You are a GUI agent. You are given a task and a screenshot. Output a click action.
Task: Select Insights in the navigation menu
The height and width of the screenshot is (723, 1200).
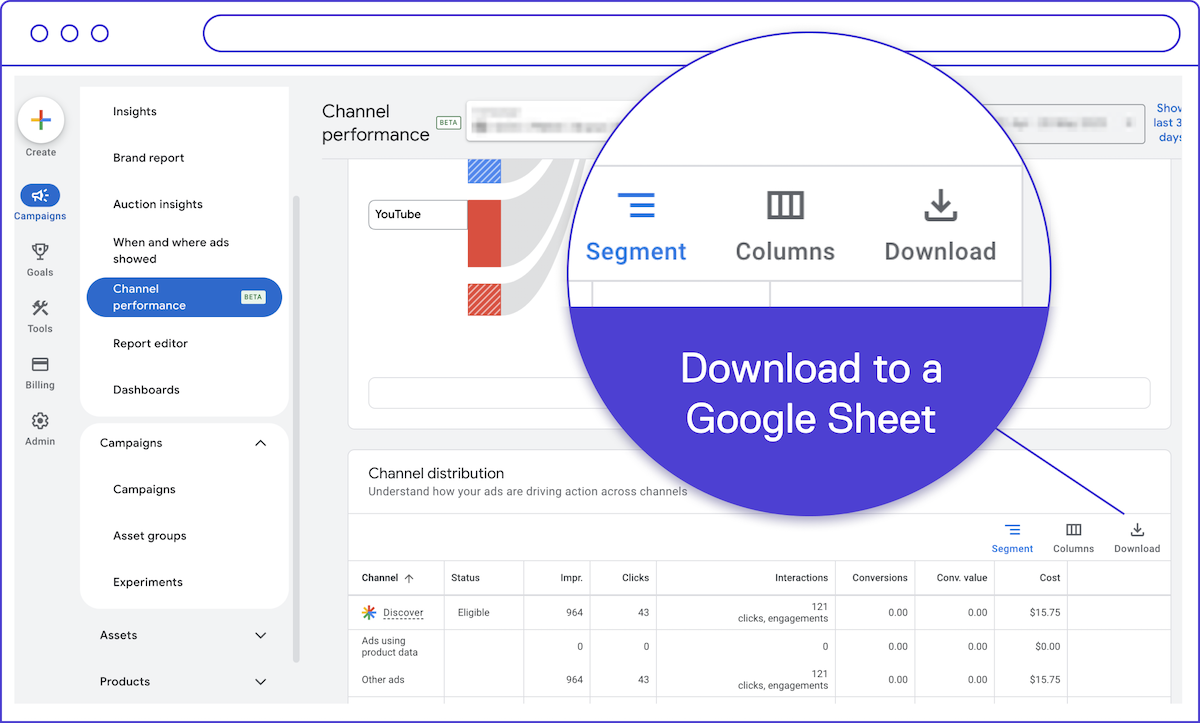click(x=135, y=112)
